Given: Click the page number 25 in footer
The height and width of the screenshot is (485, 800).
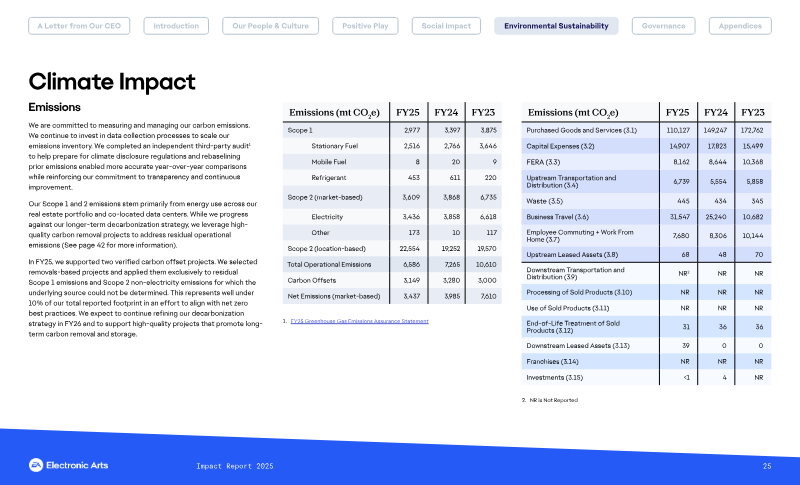Looking at the screenshot, I should tap(767, 466).
